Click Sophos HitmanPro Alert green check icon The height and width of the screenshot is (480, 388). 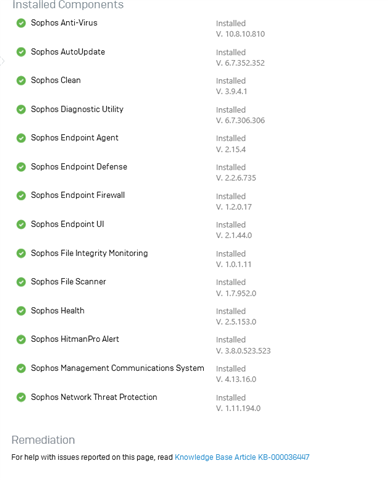(21, 339)
